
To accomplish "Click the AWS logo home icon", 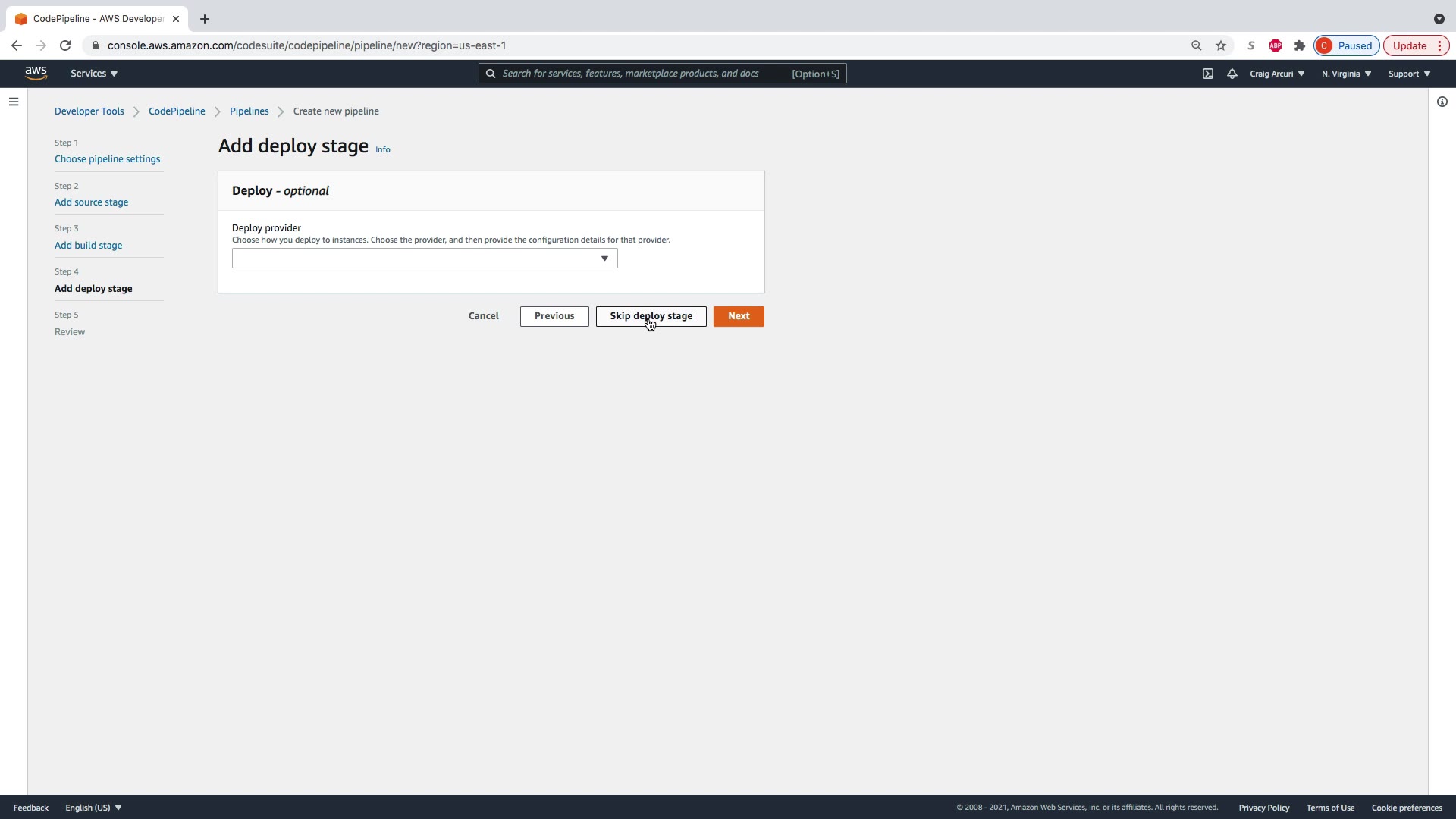I will point(36,73).
